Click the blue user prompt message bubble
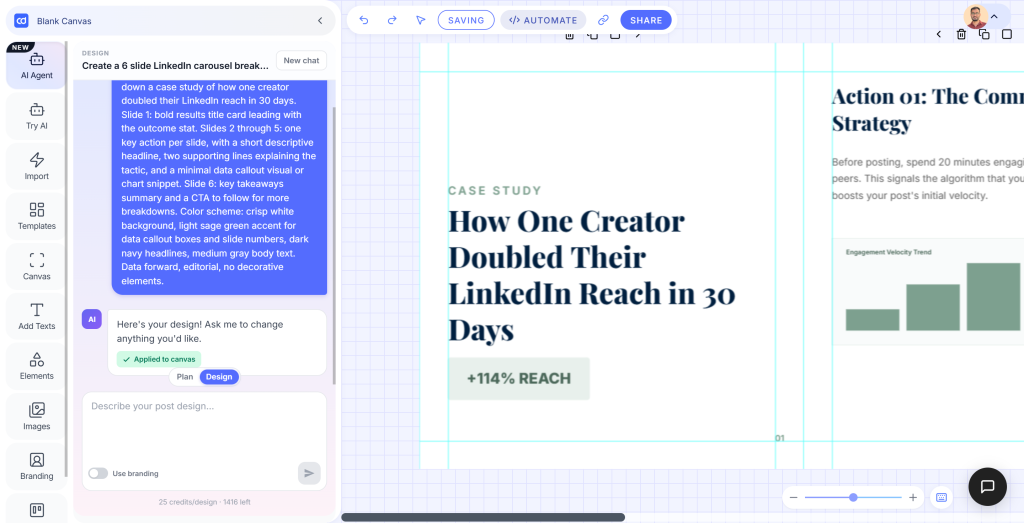The width and height of the screenshot is (1024, 523). click(219, 187)
